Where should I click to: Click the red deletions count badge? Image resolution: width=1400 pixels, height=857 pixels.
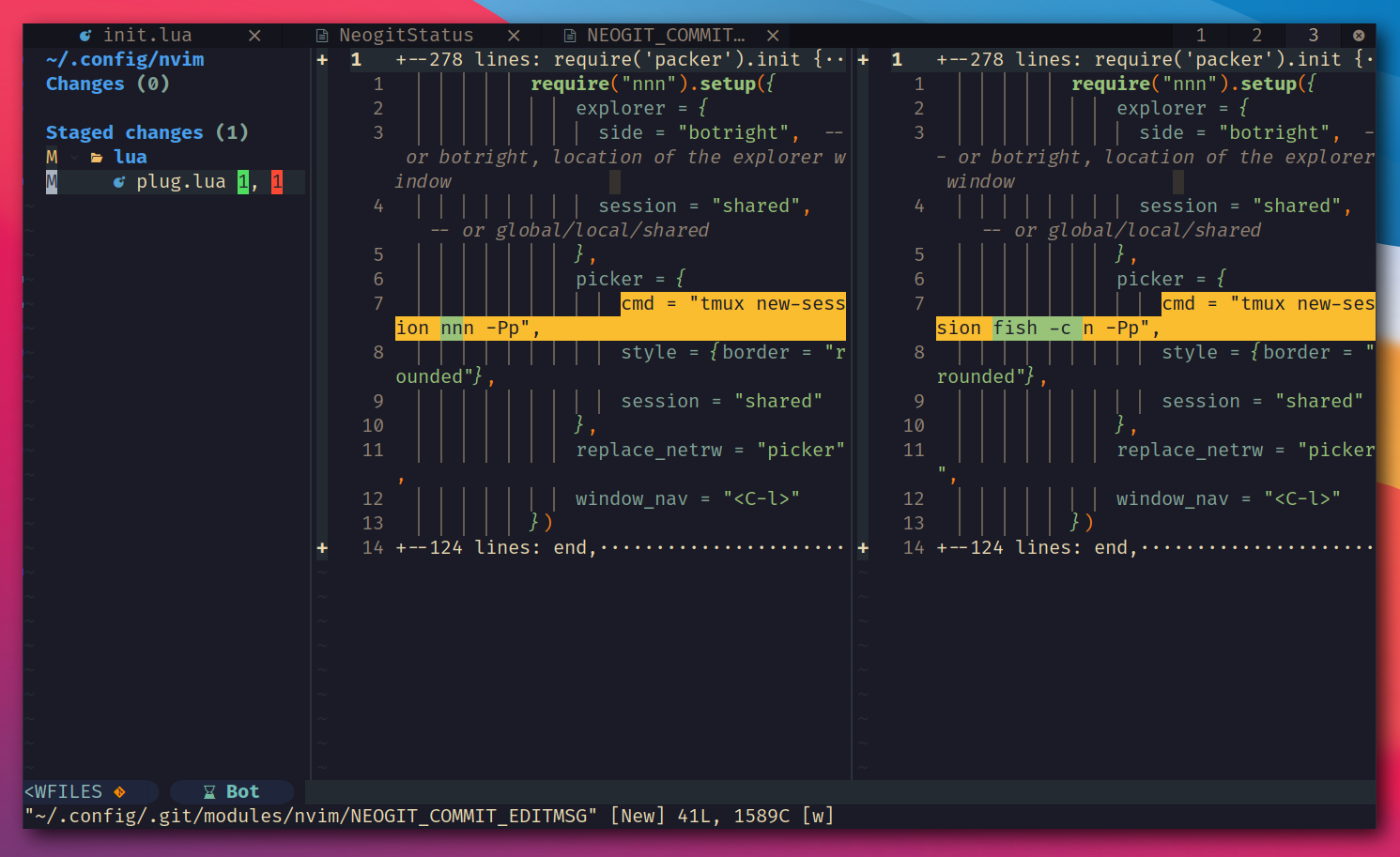point(277,182)
